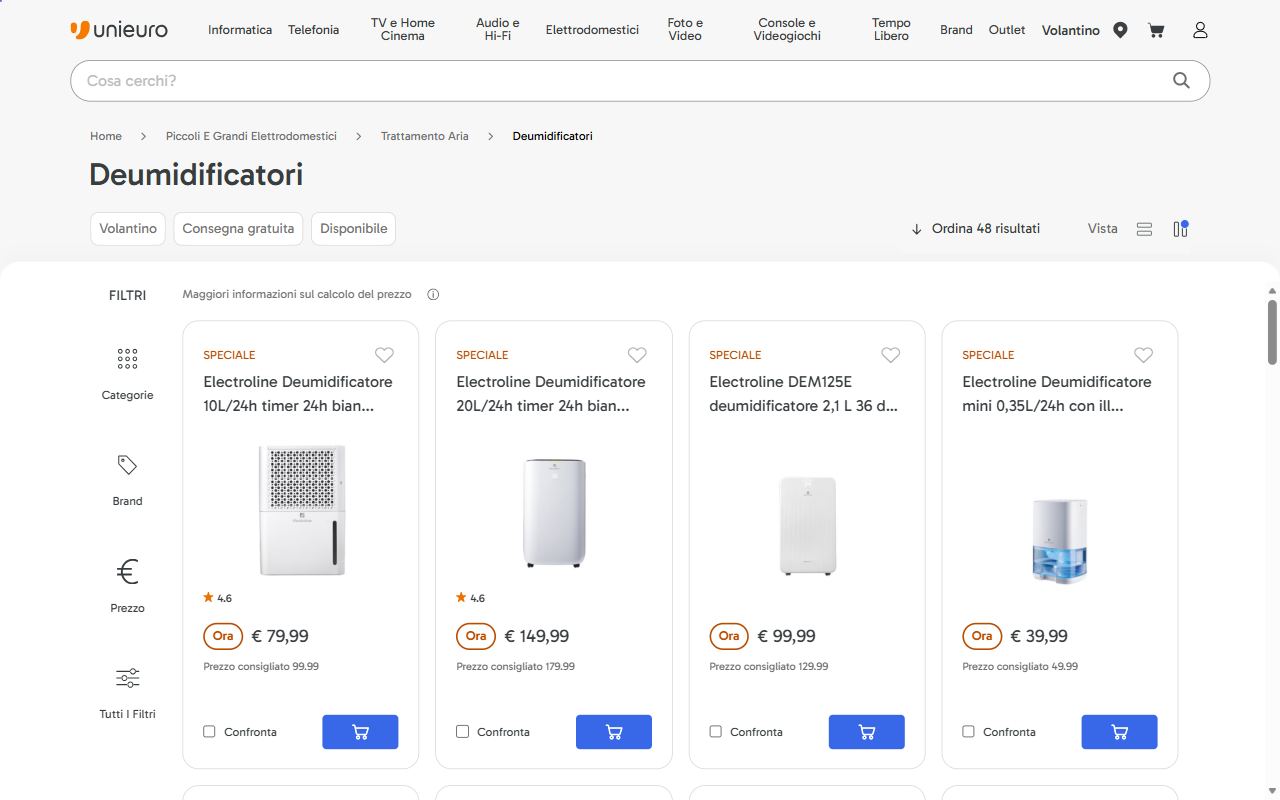Open the Outlet menu item

pos(1007,30)
